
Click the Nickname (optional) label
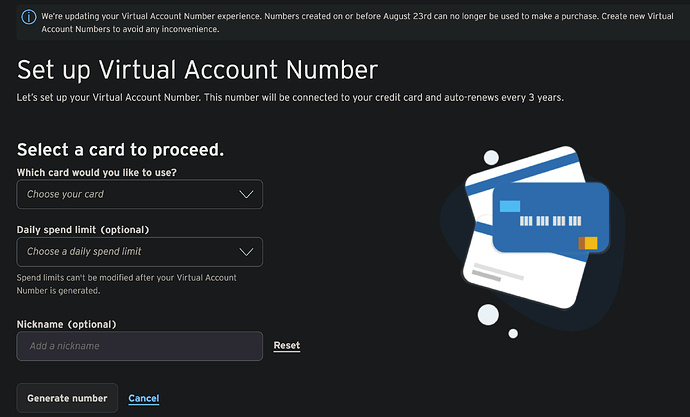(x=66, y=324)
